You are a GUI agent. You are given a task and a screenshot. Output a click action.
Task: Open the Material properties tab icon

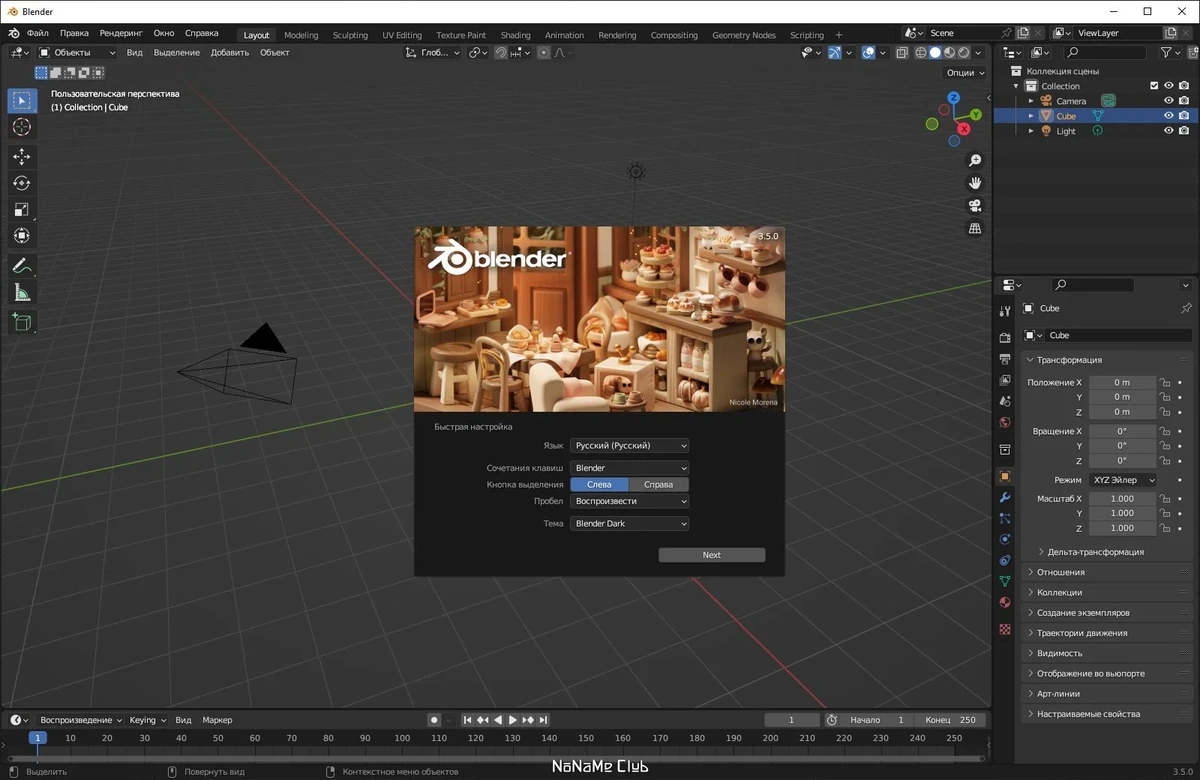tap(1005, 602)
